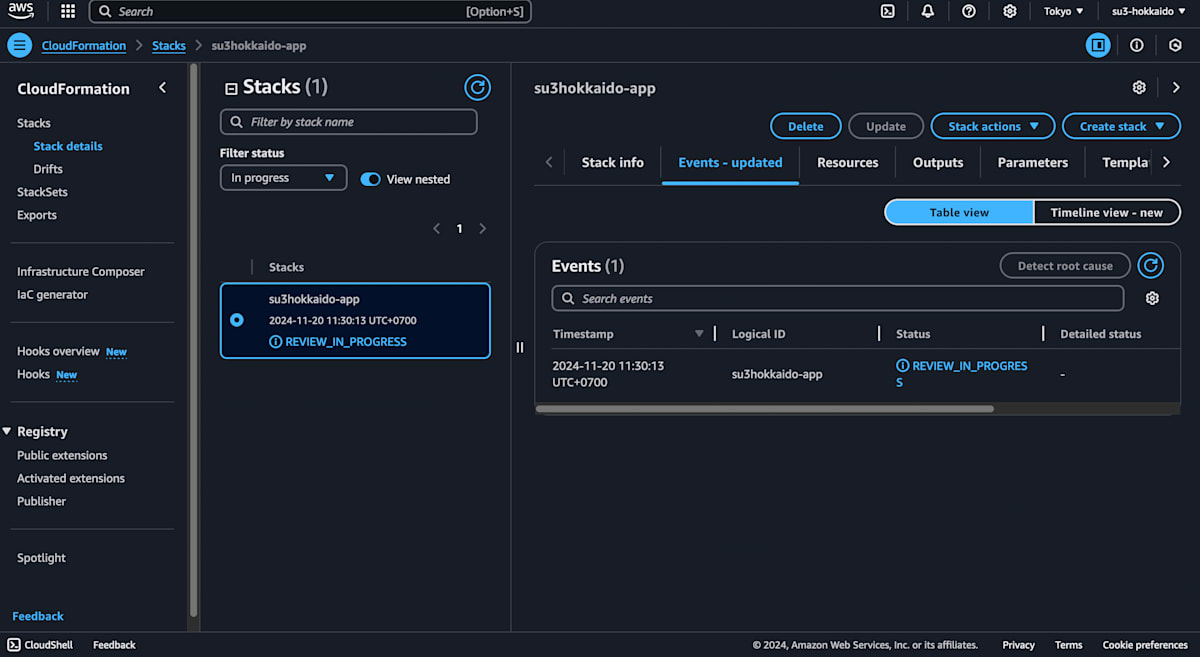The height and width of the screenshot is (657, 1200).
Task: Click the chevron next to stack detail gear
Action: pos(1176,88)
